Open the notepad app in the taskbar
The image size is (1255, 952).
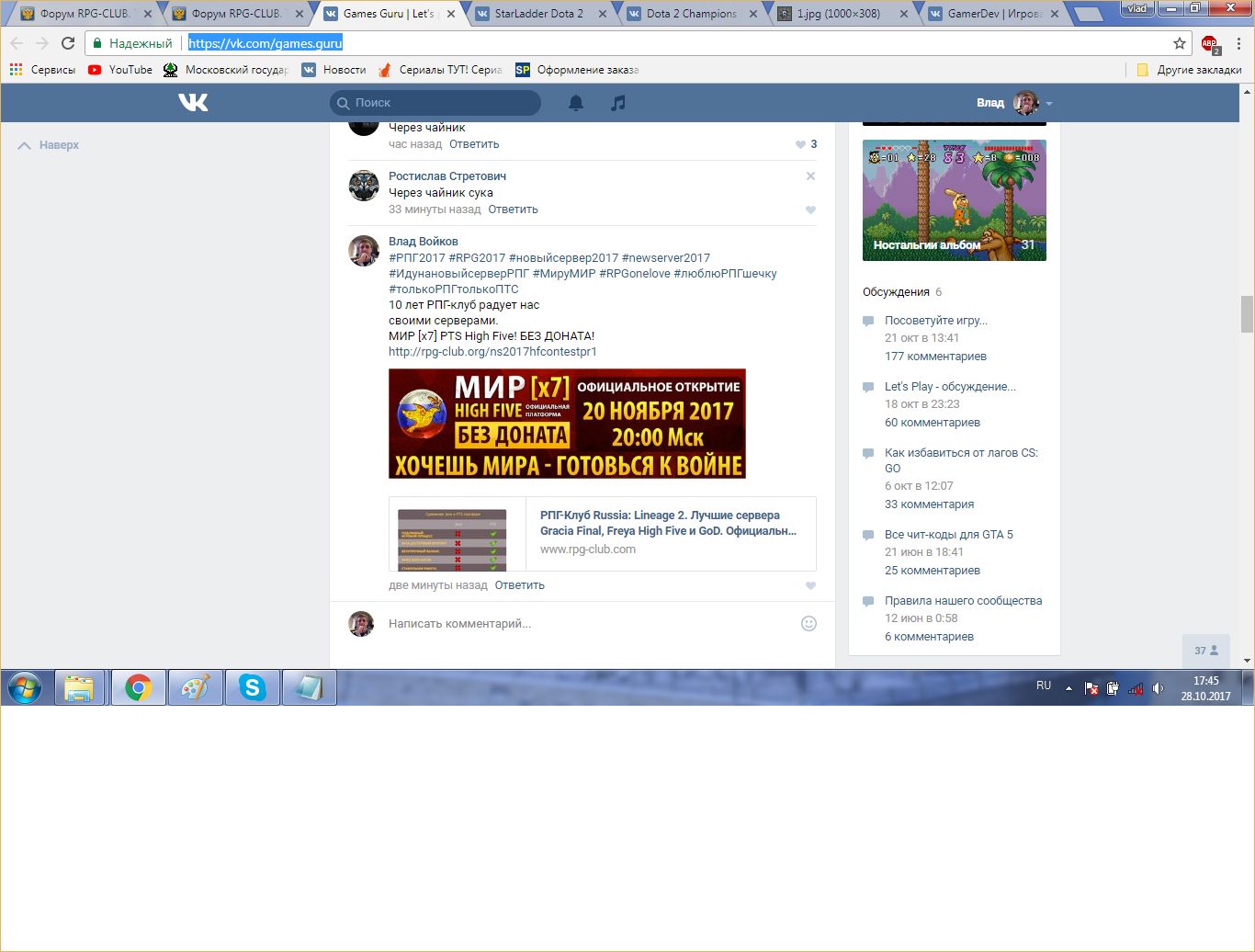pos(310,687)
